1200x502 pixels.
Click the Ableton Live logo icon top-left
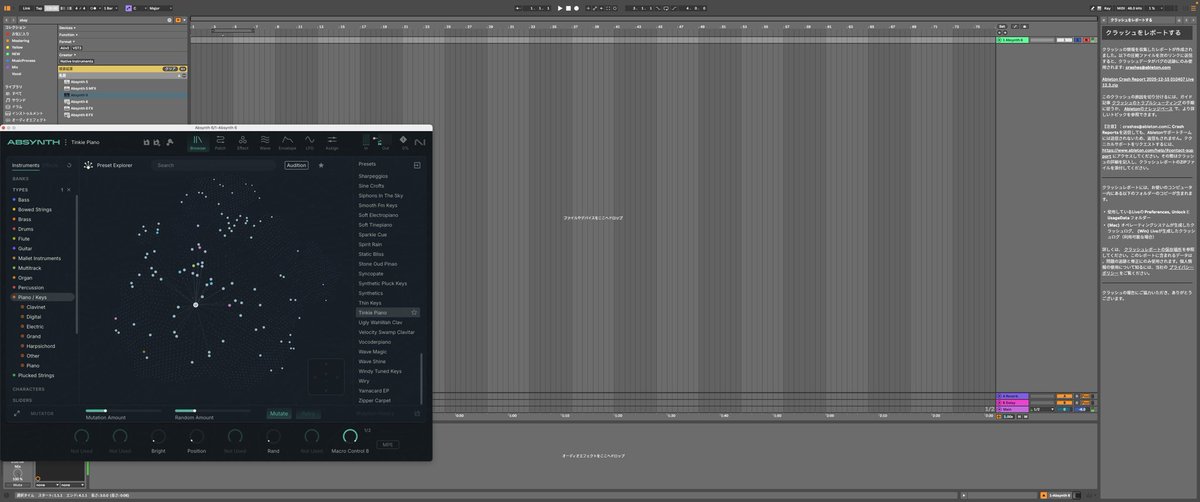click(x=7, y=8)
